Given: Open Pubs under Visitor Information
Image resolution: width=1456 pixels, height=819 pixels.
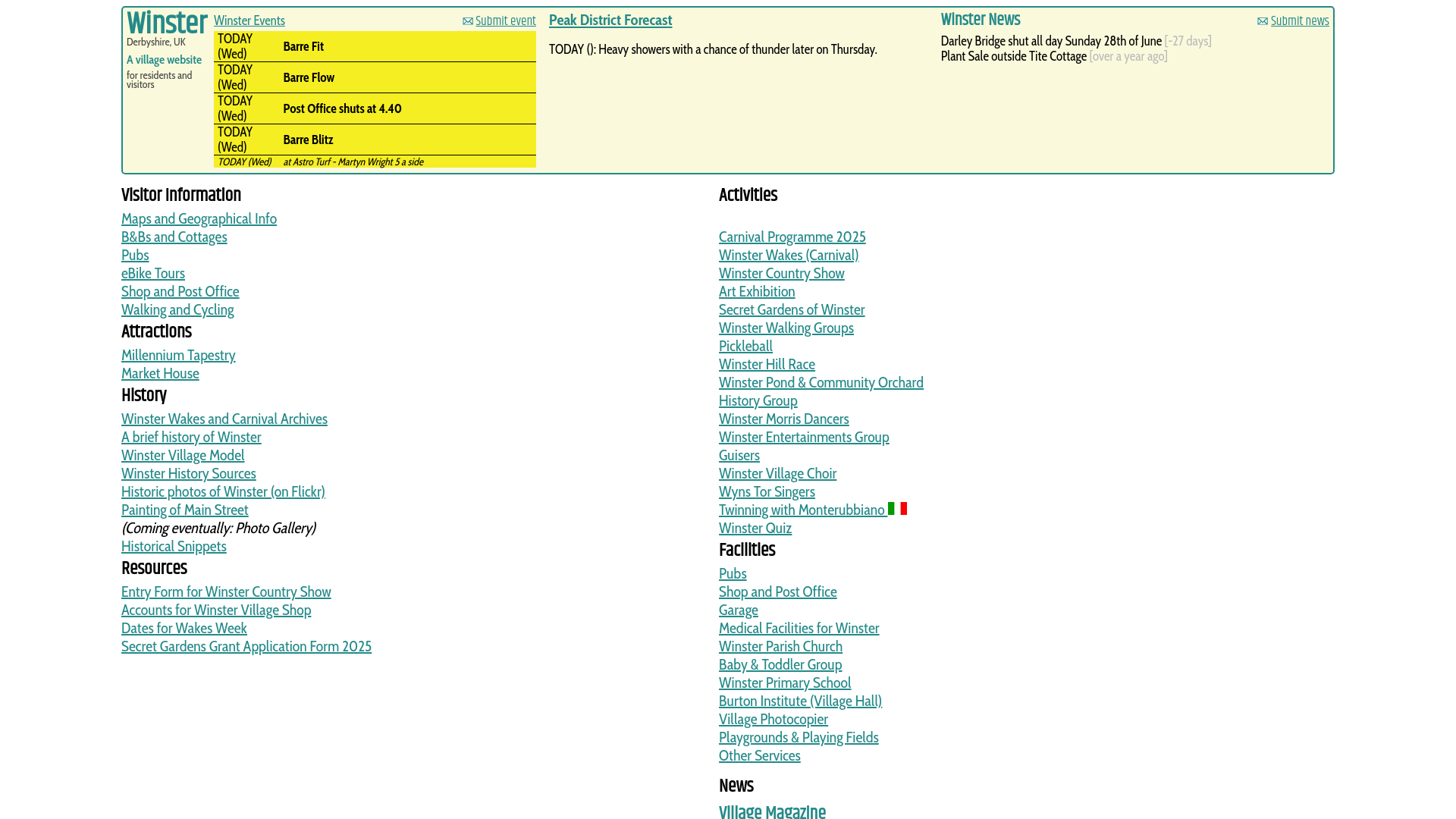Looking at the screenshot, I should (x=135, y=255).
